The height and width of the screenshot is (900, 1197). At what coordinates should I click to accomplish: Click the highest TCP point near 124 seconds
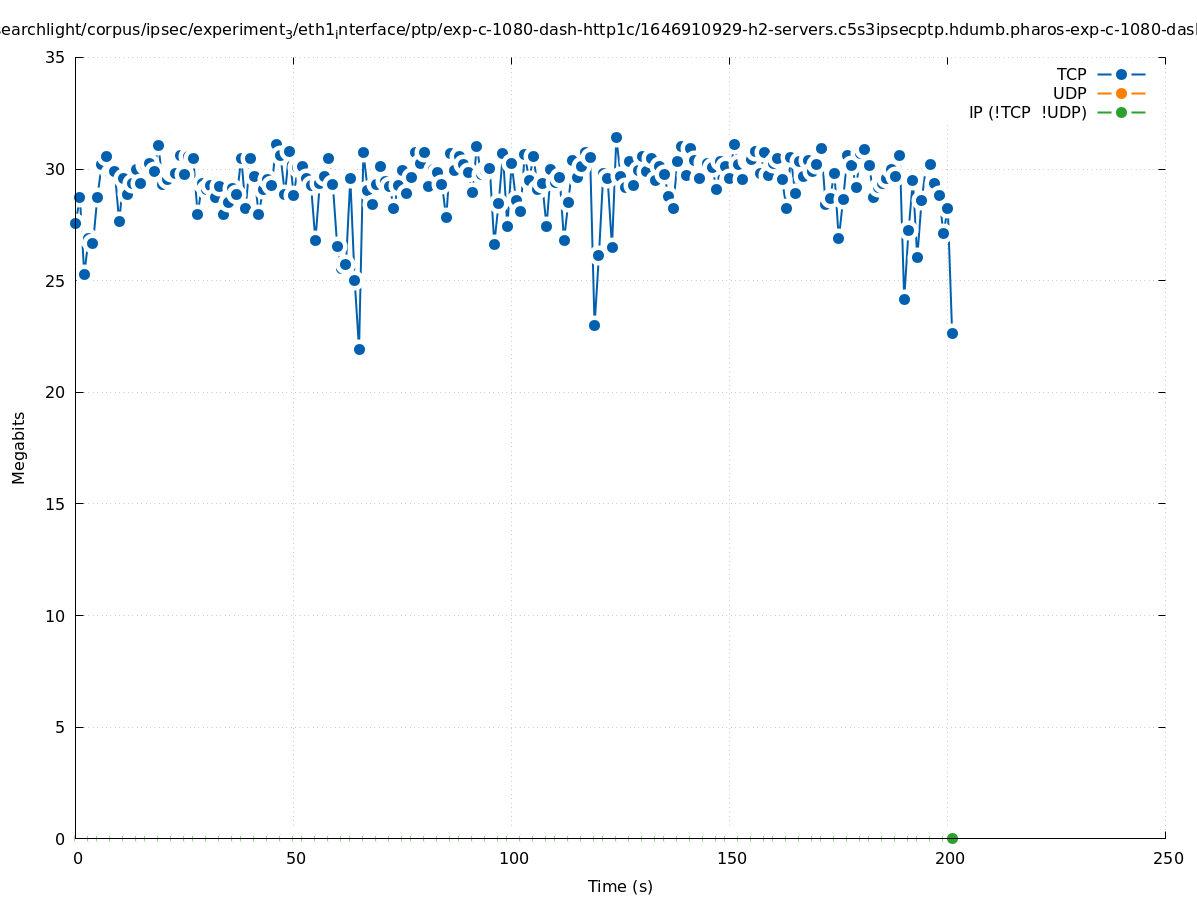(616, 137)
